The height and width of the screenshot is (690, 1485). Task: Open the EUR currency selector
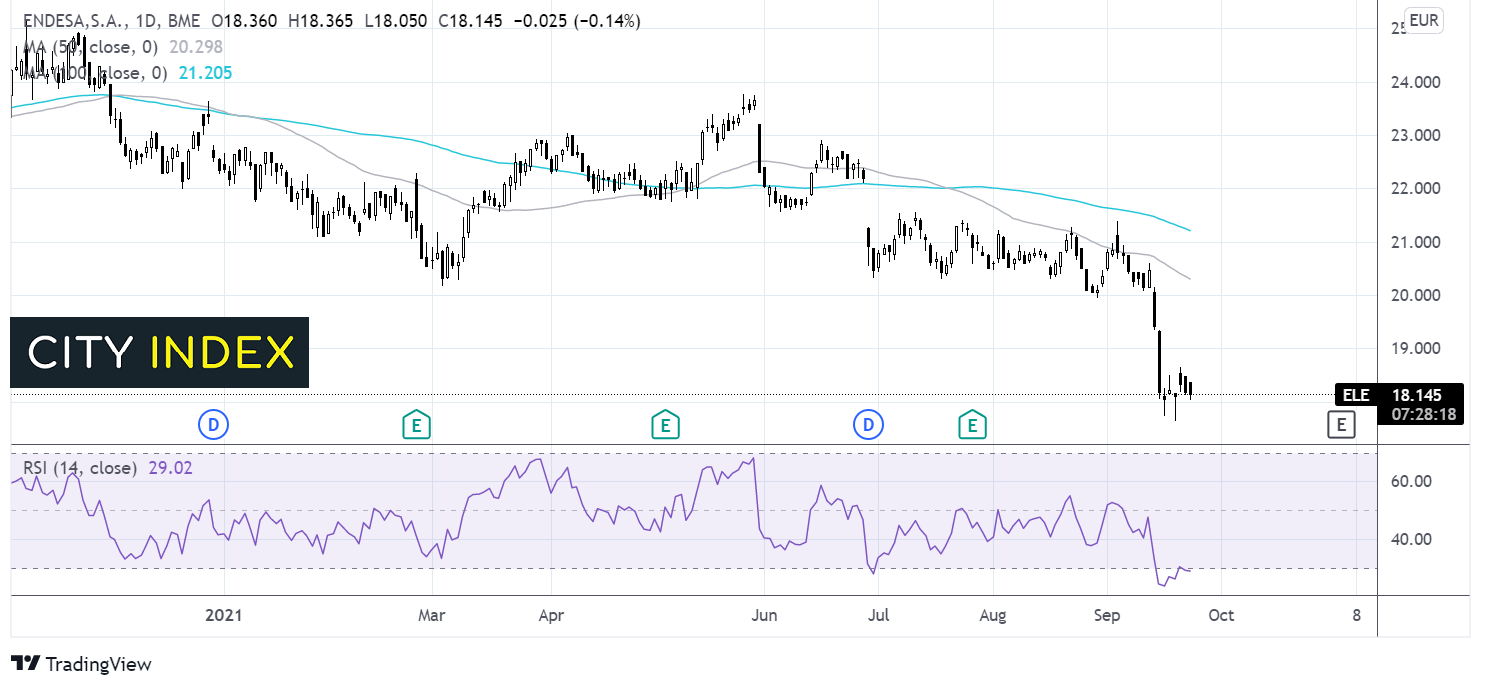point(1424,21)
